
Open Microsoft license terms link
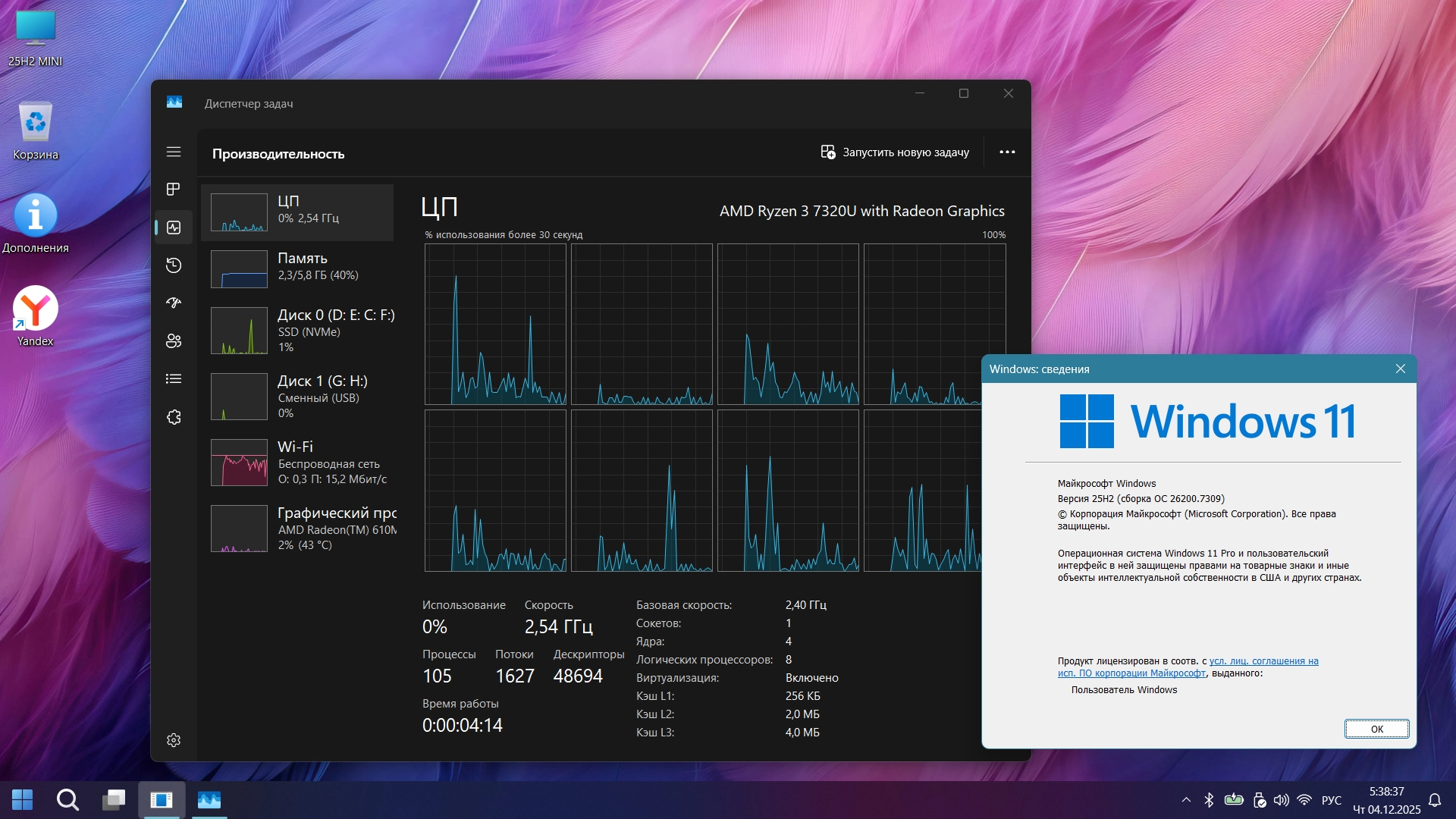pos(1263,661)
